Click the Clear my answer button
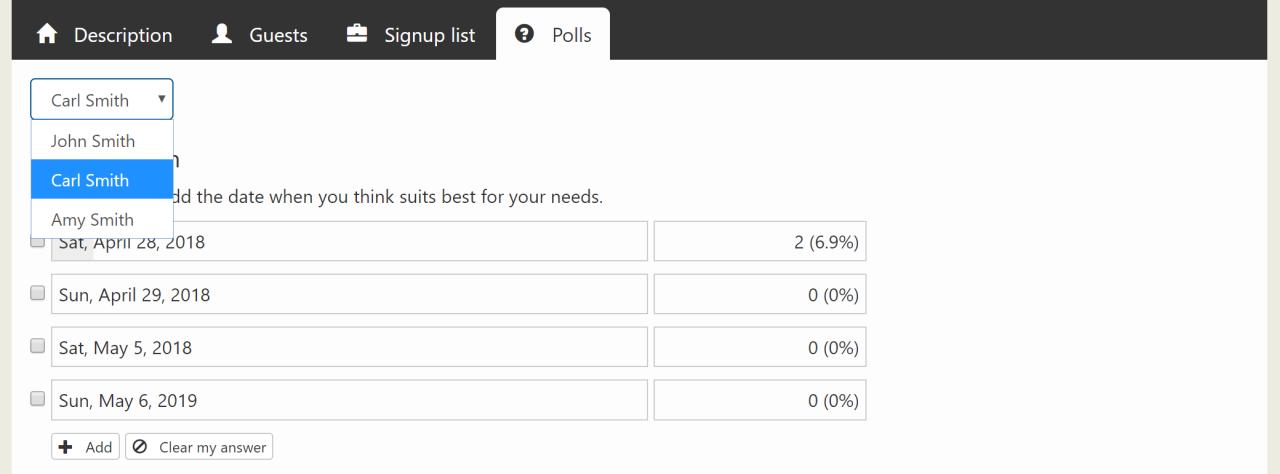This screenshot has width=1280, height=474. point(199,446)
